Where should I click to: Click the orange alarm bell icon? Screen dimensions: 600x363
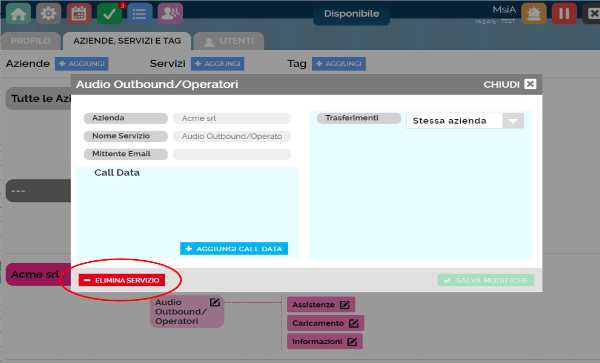pos(534,14)
